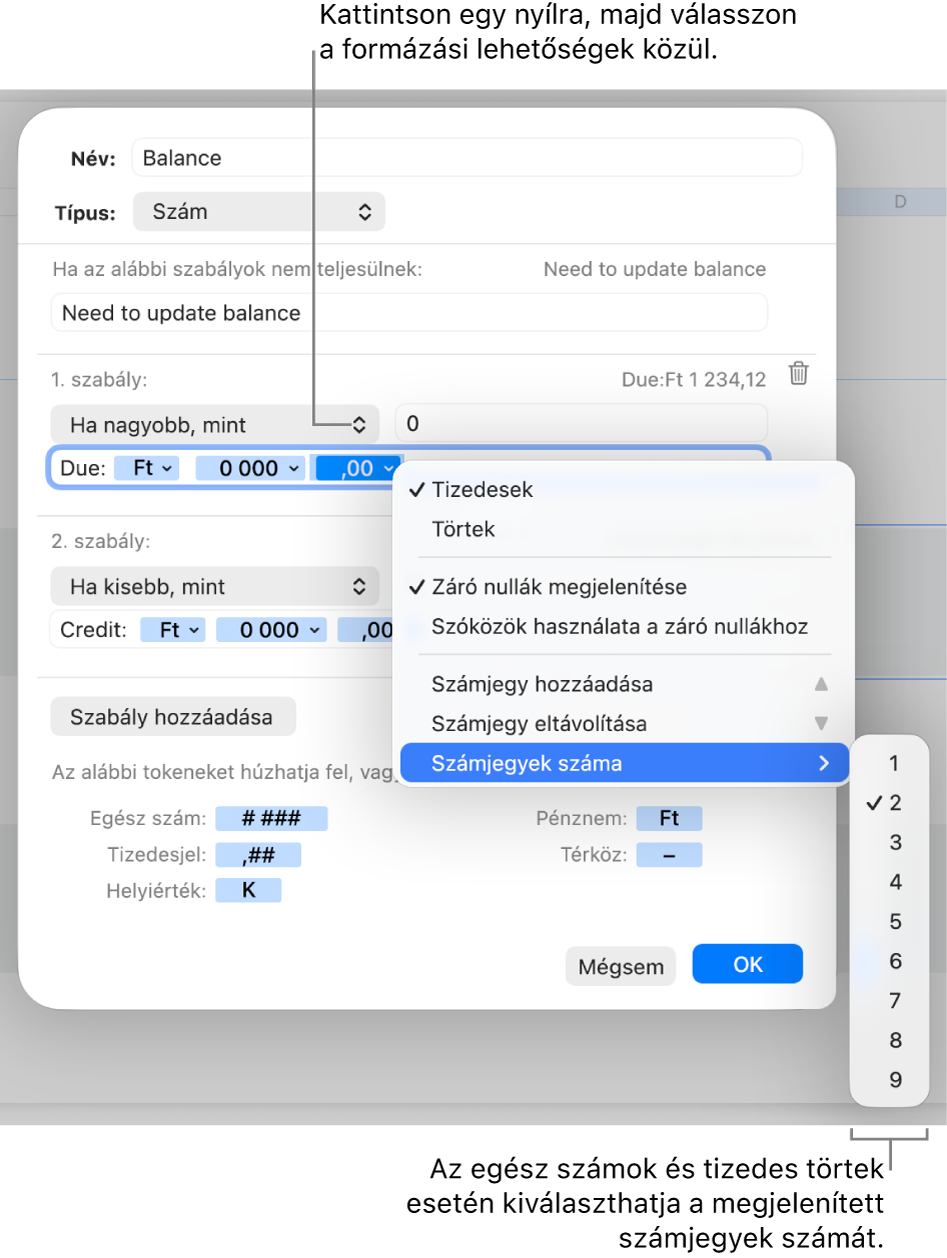Click the Due: label text in rule 1
Screen dimensions: 947x1258
[x=83, y=468]
